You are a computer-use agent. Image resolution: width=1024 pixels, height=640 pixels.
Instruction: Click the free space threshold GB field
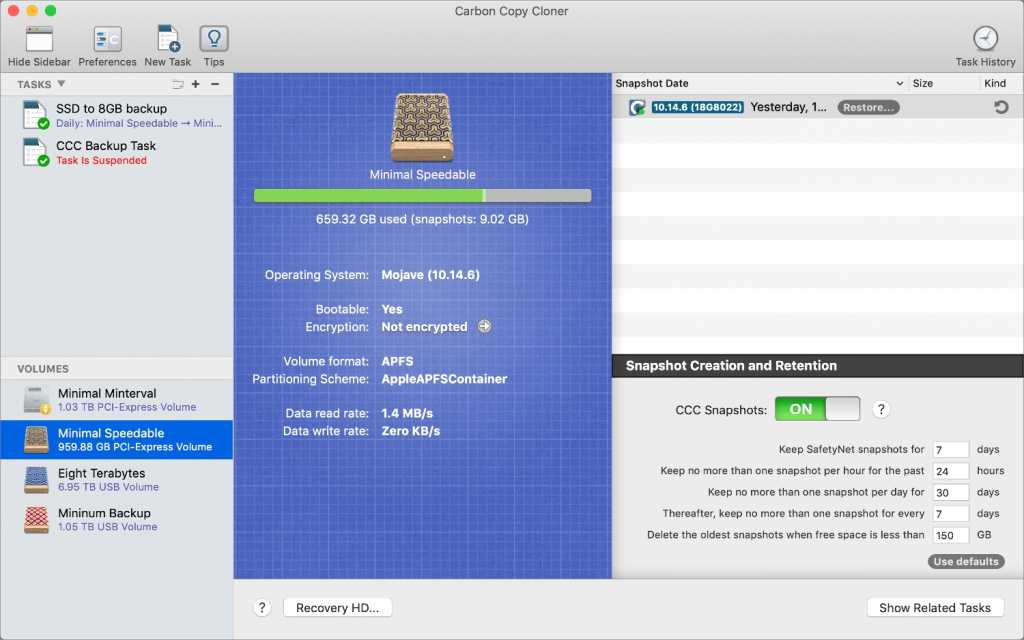[x=950, y=536]
